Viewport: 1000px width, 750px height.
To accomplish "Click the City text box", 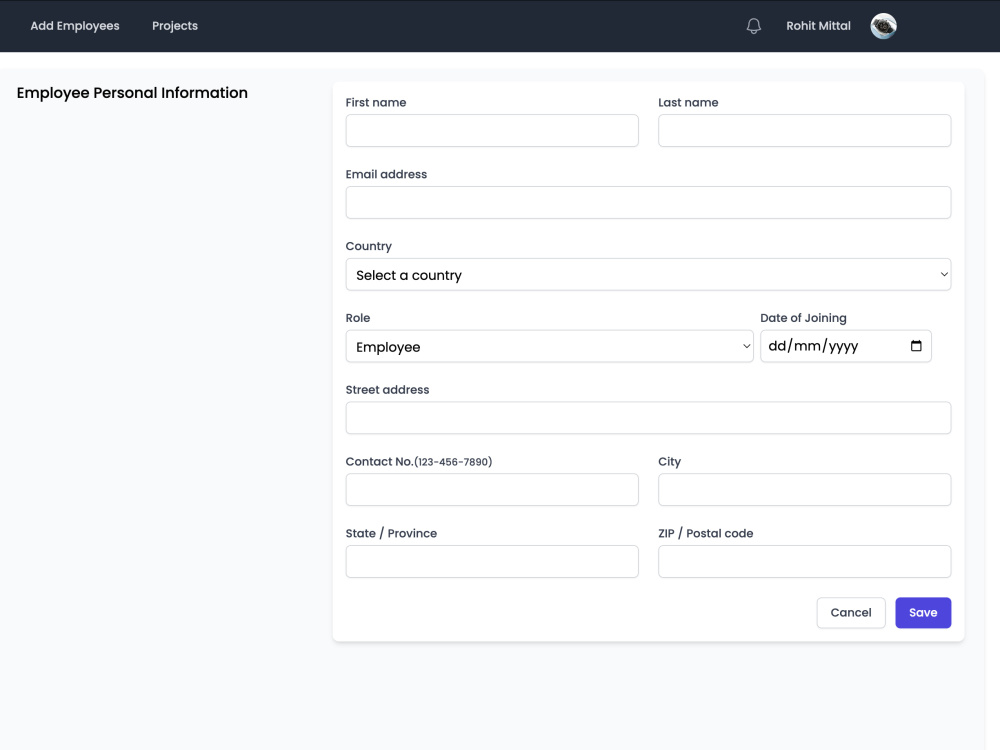I will 804,490.
